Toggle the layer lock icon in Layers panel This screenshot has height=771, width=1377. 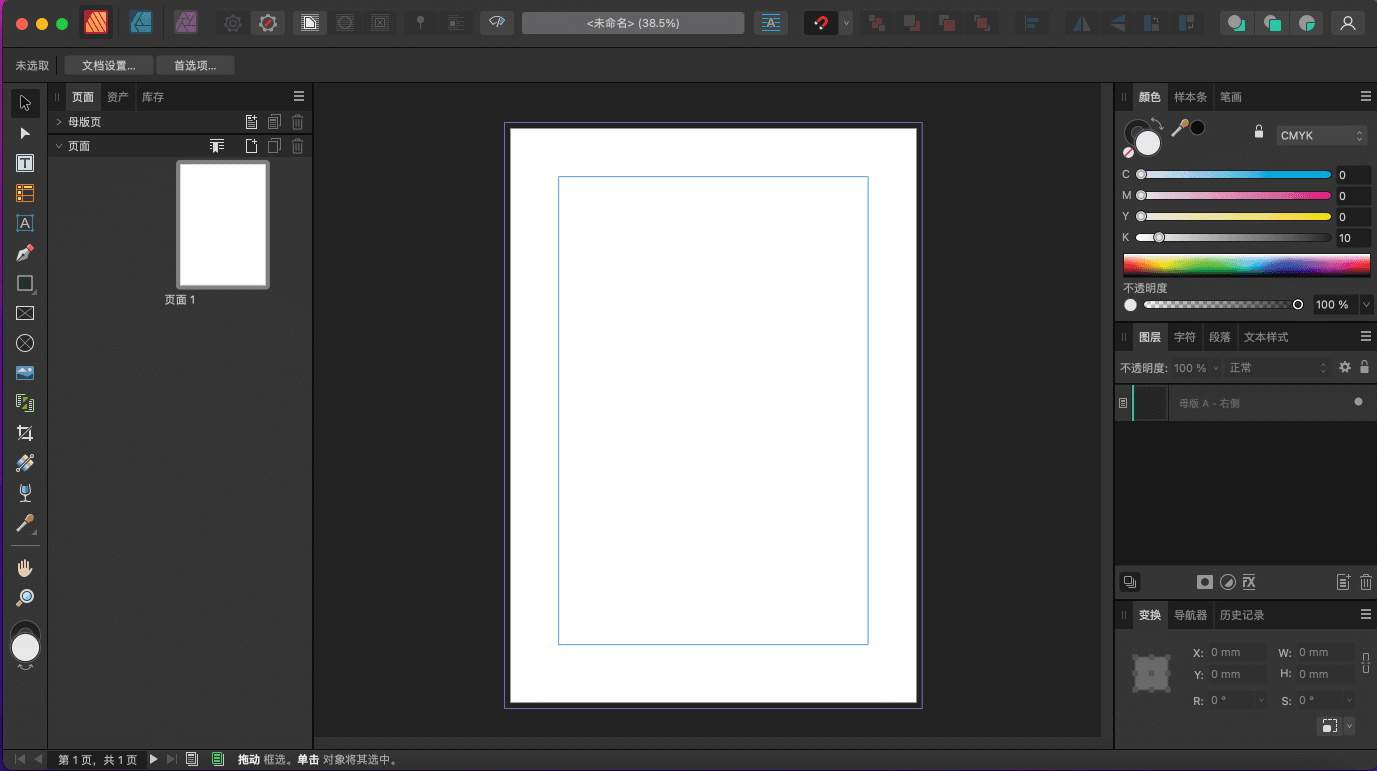point(1364,367)
